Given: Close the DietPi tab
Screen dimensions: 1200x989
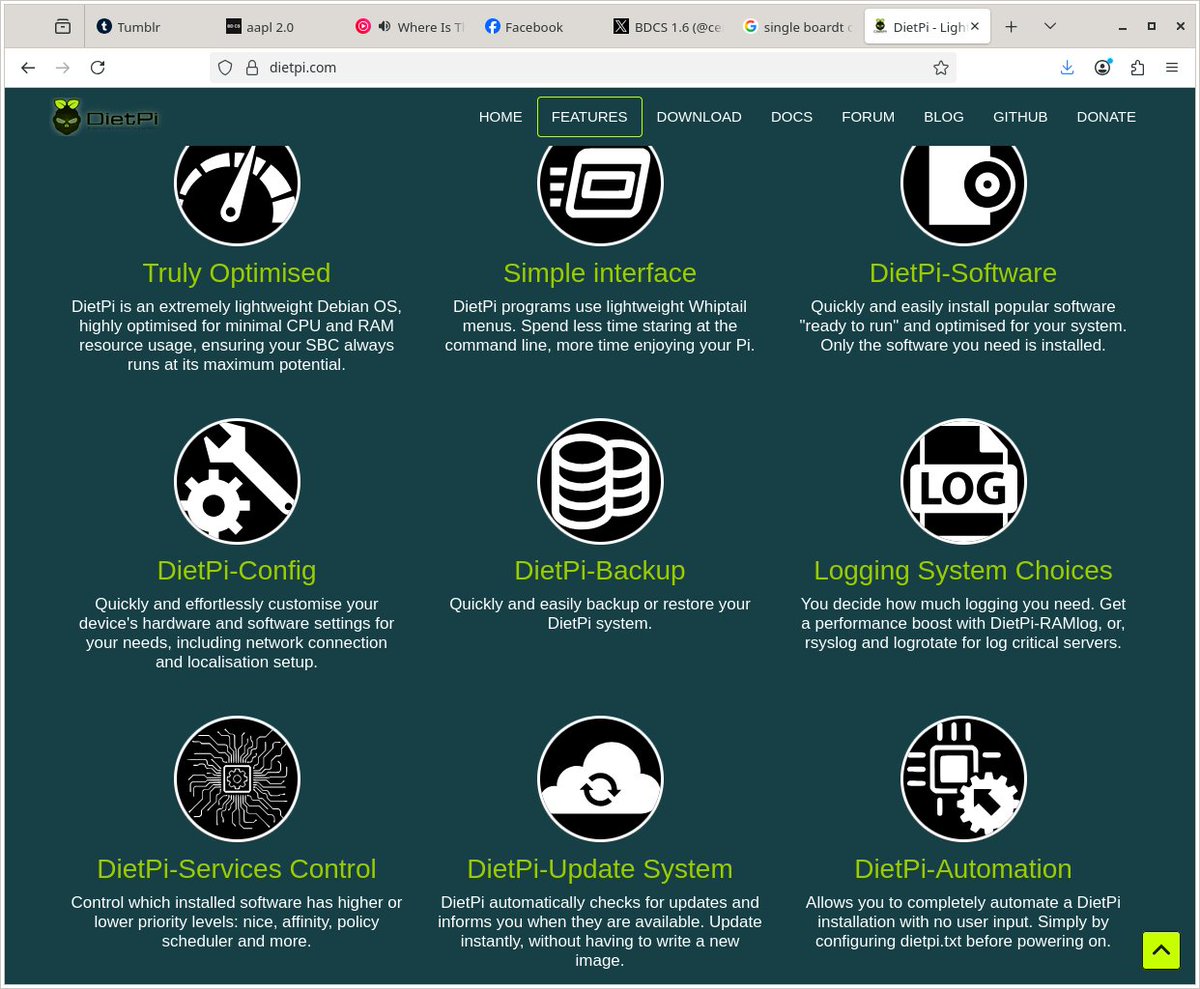Looking at the screenshot, I should coord(976,27).
